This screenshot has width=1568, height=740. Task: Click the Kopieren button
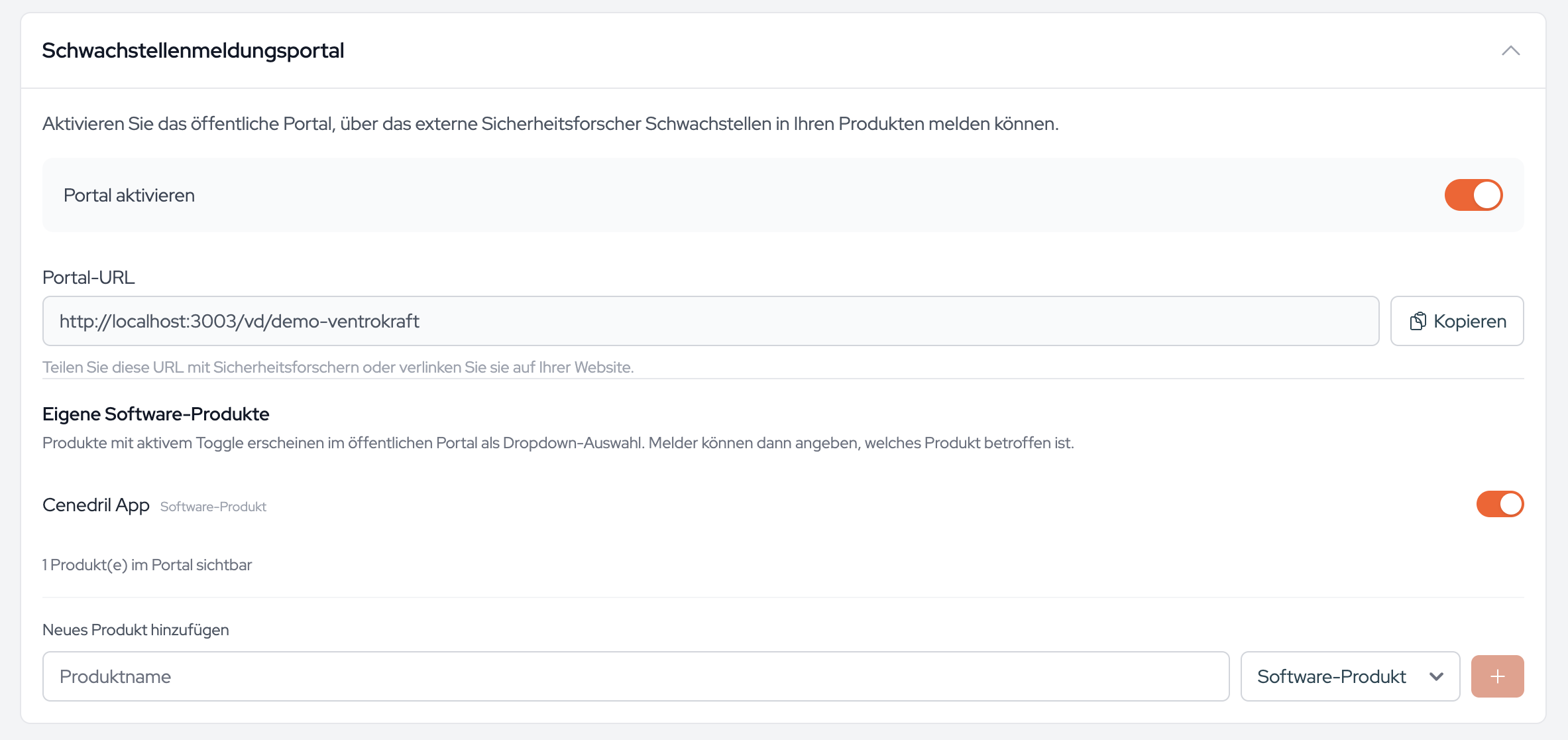pos(1457,321)
